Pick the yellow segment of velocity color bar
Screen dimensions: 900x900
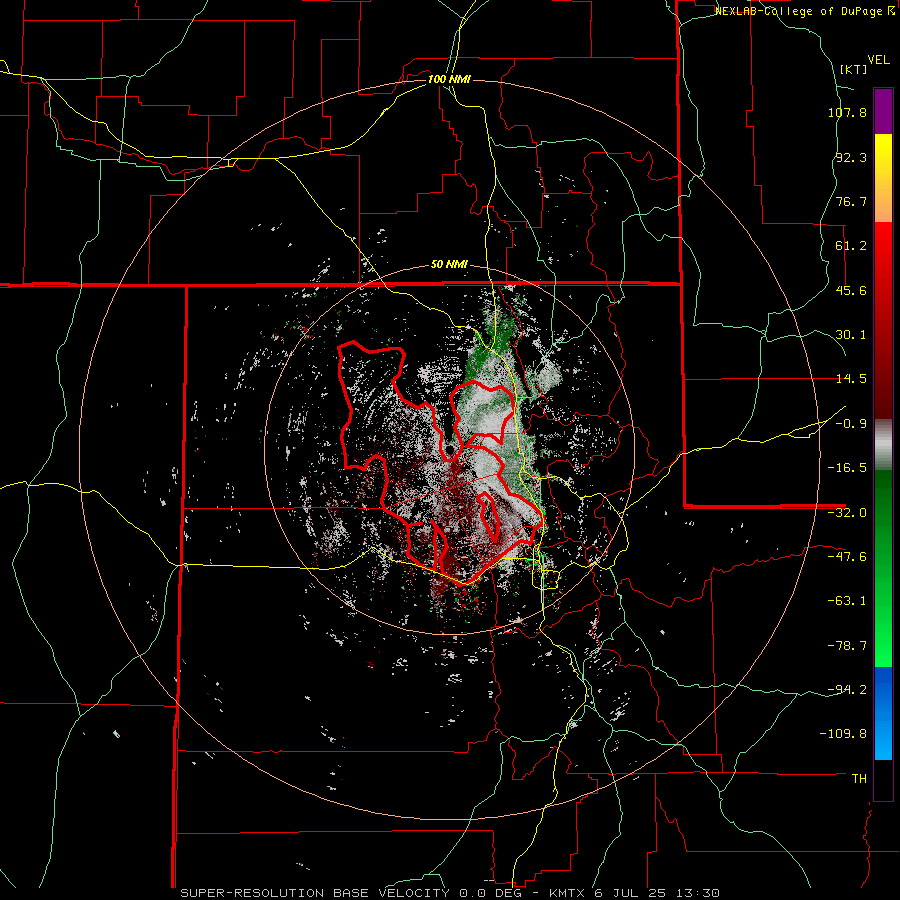point(883,178)
